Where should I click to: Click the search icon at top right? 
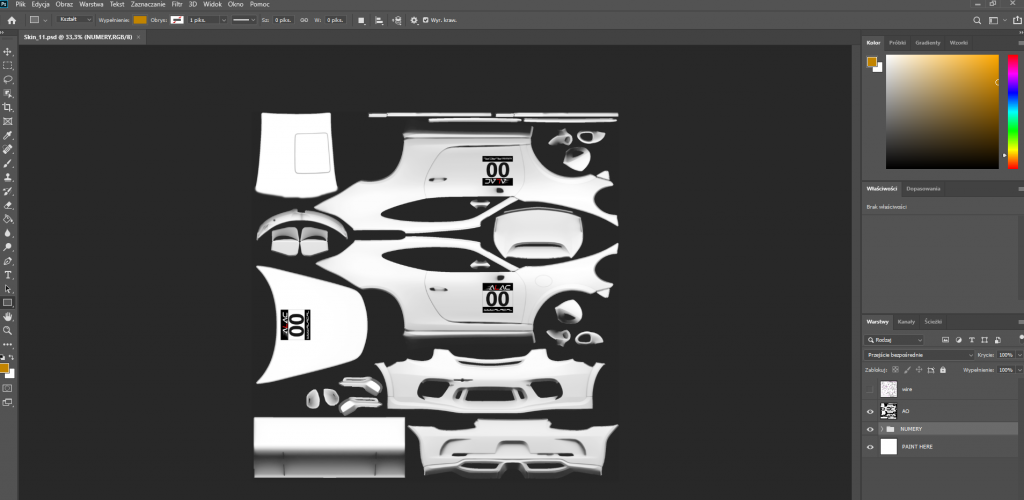point(977,20)
